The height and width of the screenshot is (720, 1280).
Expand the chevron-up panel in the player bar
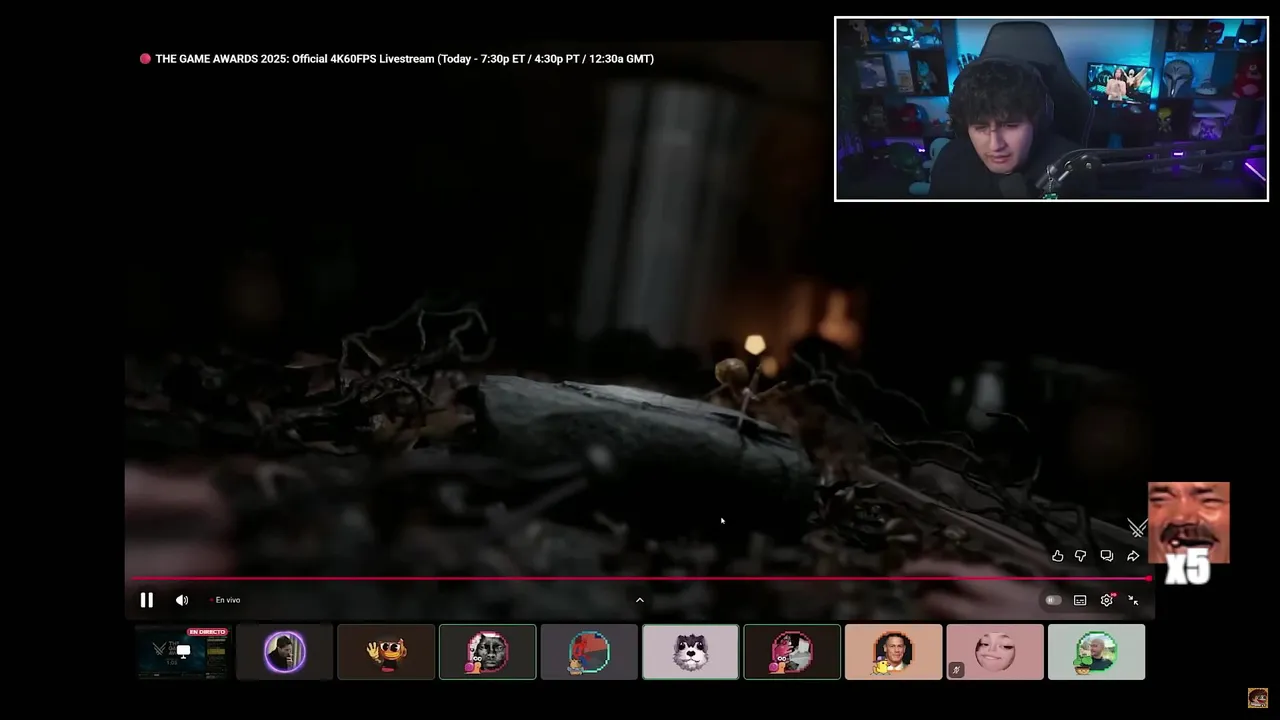(640, 600)
